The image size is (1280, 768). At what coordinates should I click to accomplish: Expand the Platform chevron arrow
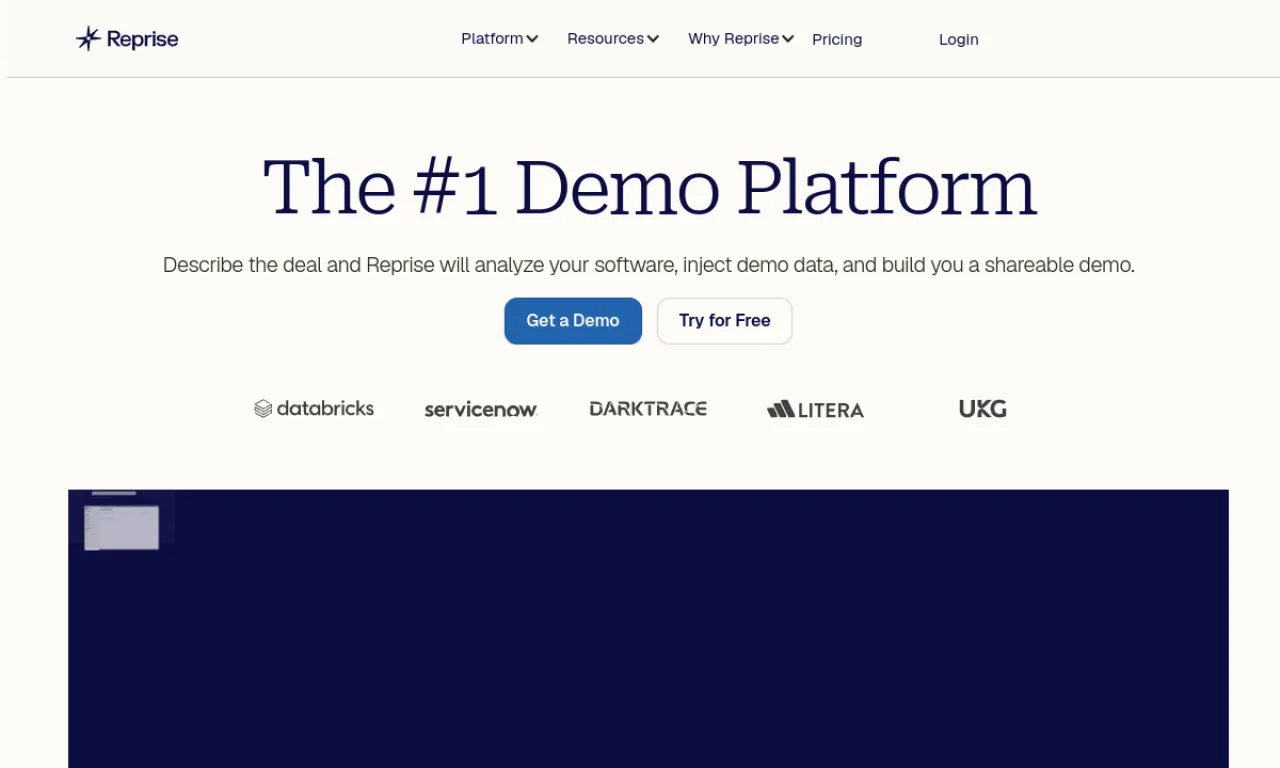(532, 39)
